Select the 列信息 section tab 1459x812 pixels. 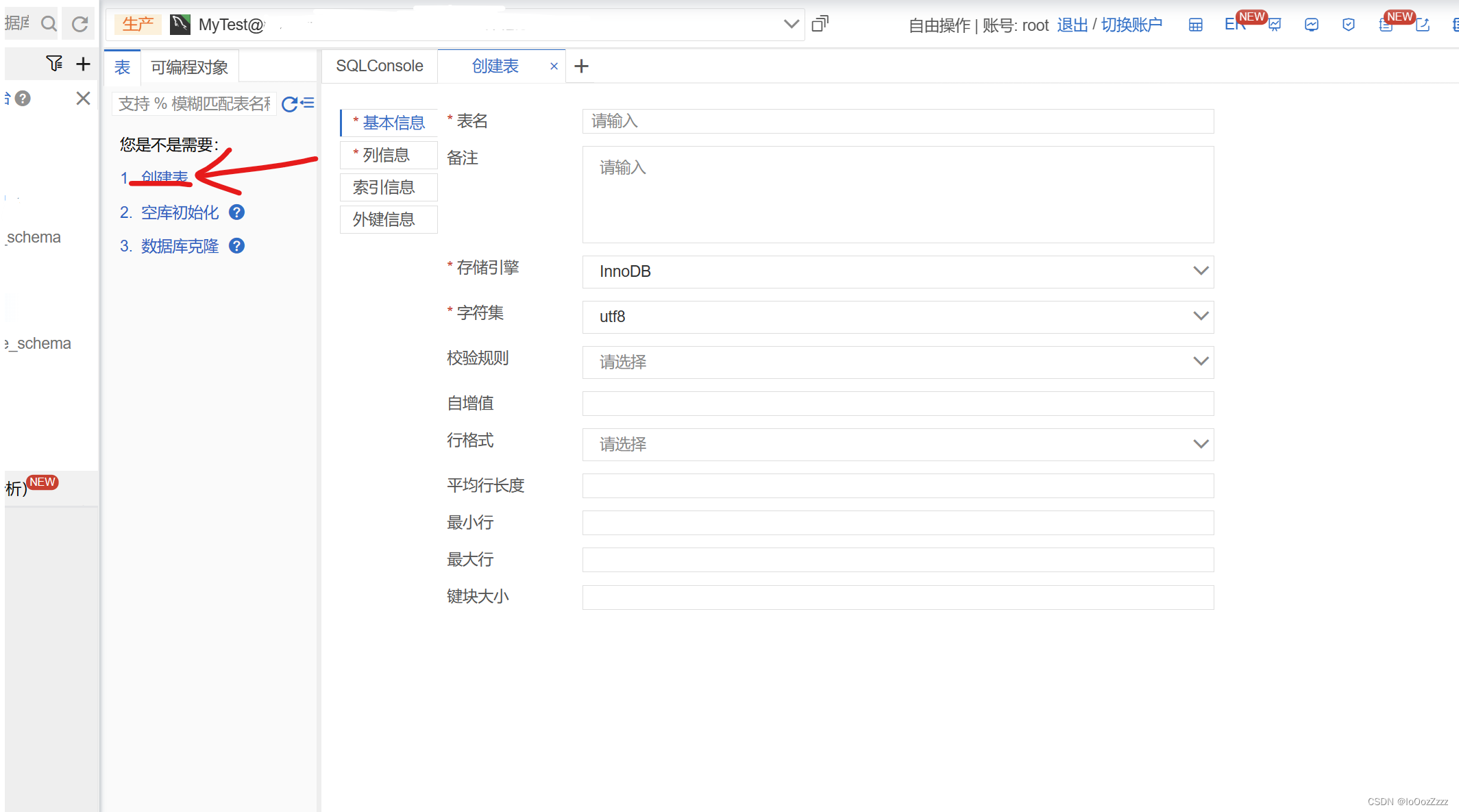386,155
